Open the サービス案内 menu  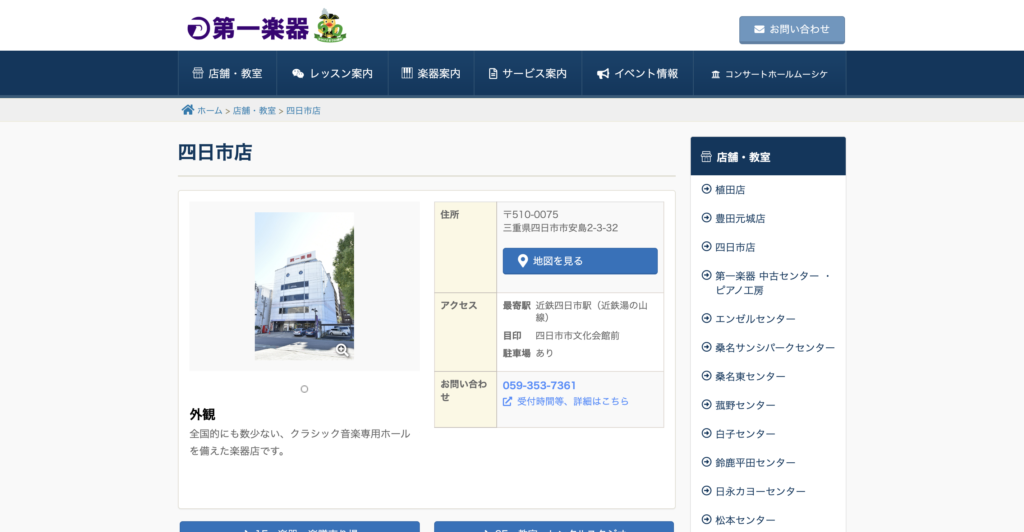(528, 74)
